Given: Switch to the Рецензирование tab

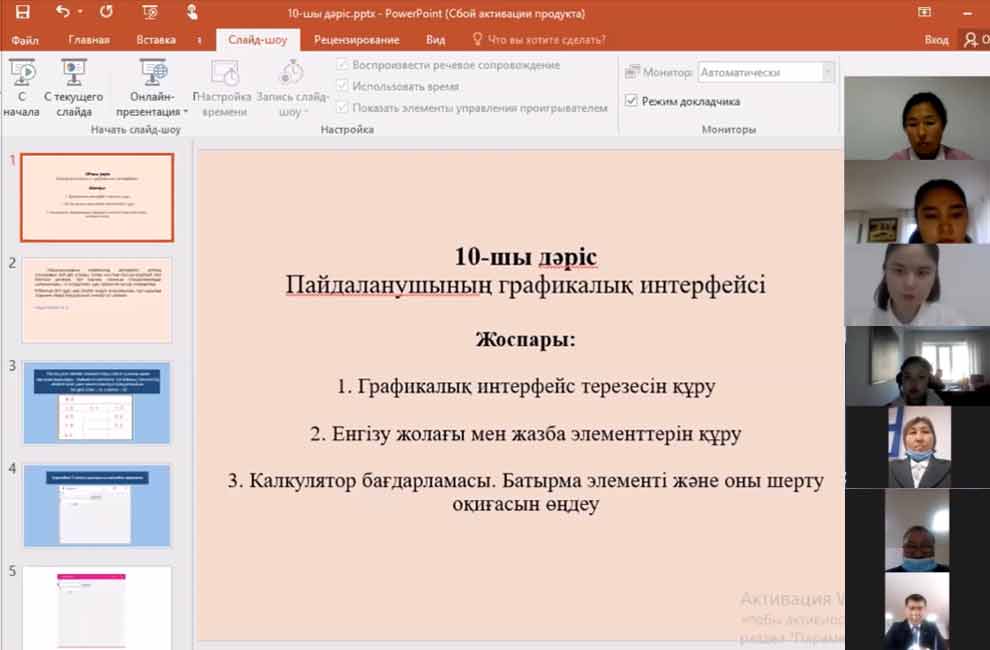Looking at the screenshot, I should click(356, 40).
